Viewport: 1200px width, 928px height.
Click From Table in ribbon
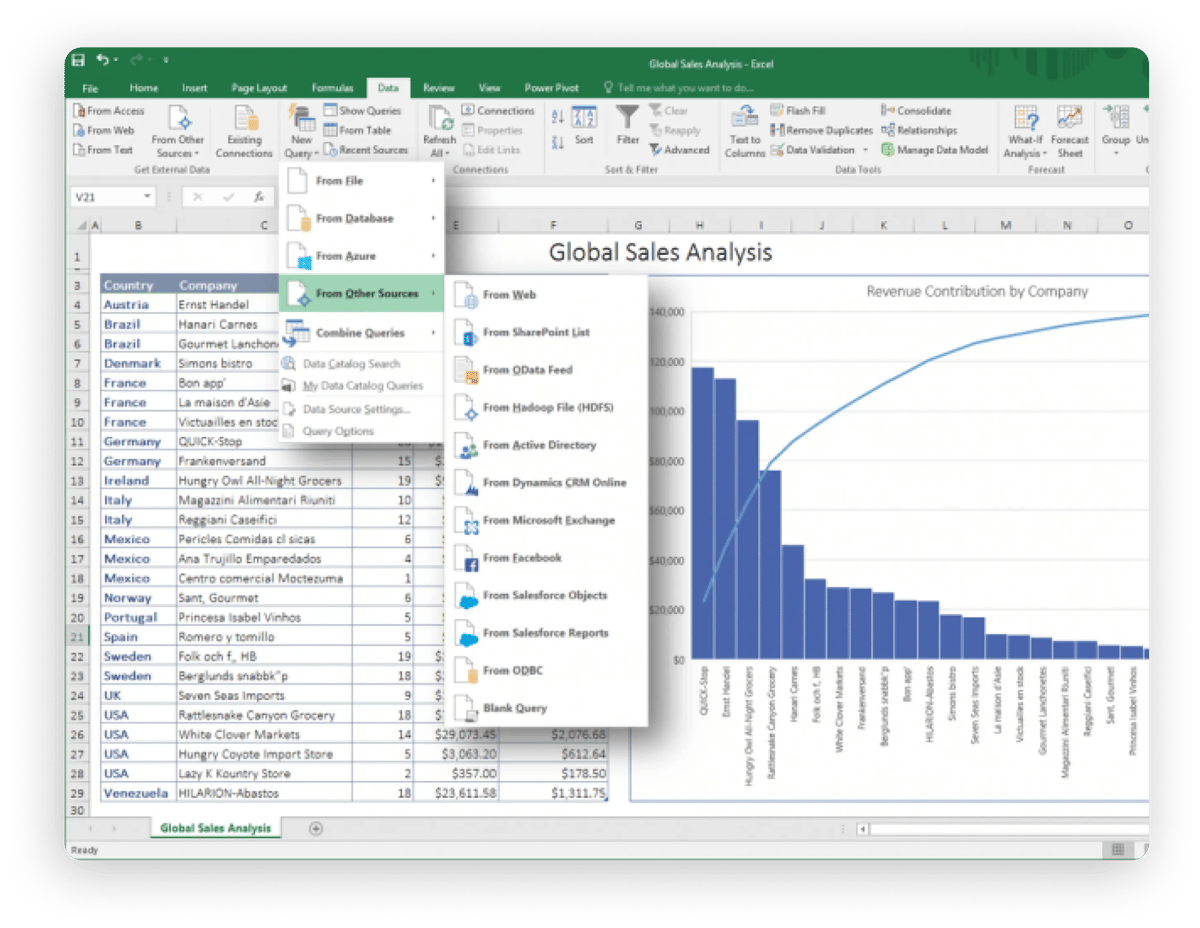pyautogui.click(x=357, y=130)
